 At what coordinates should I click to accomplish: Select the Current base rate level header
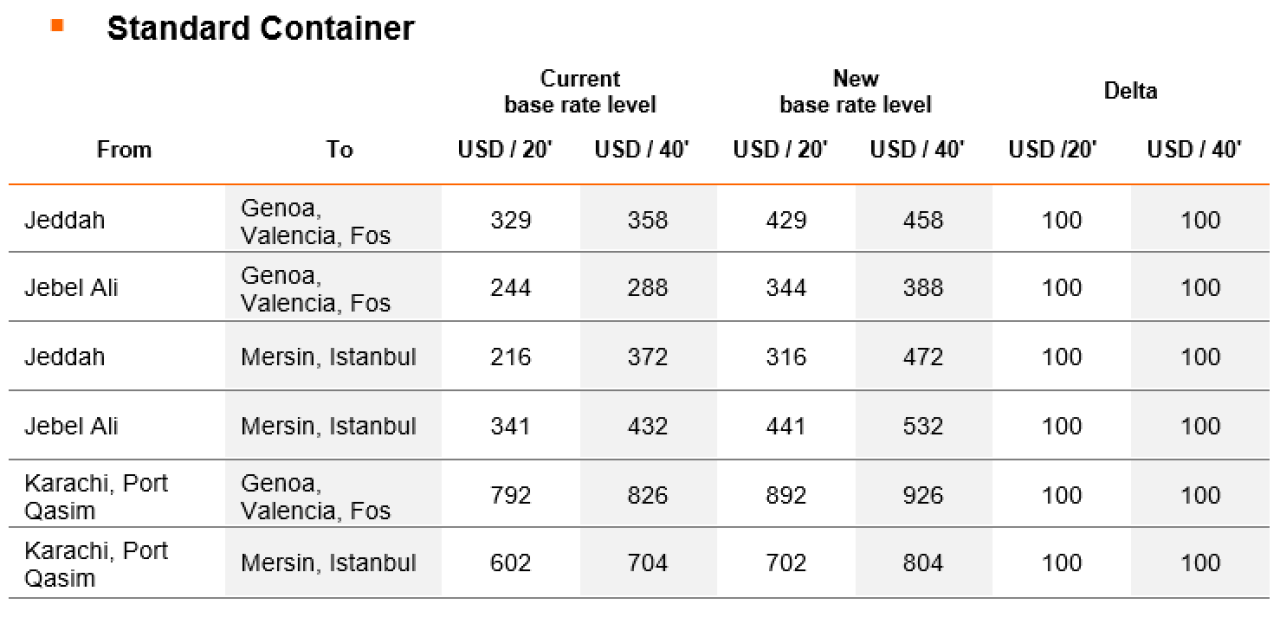580,91
